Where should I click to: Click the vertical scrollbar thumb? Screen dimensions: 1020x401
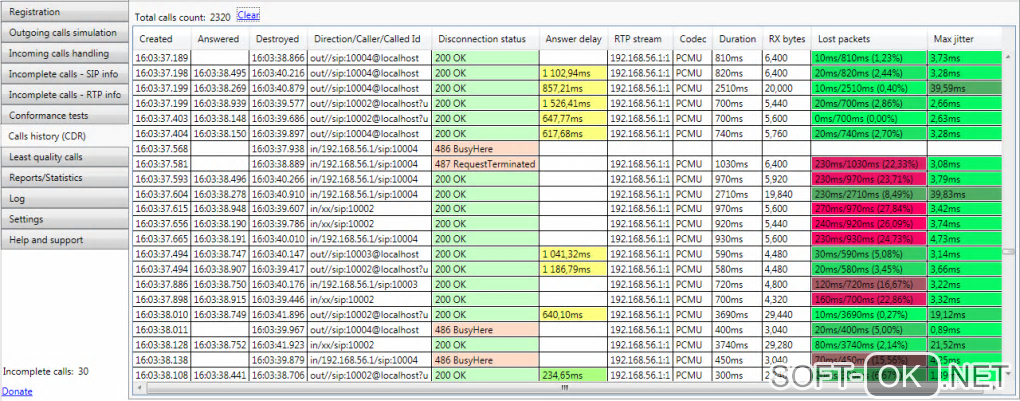(1008, 251)
